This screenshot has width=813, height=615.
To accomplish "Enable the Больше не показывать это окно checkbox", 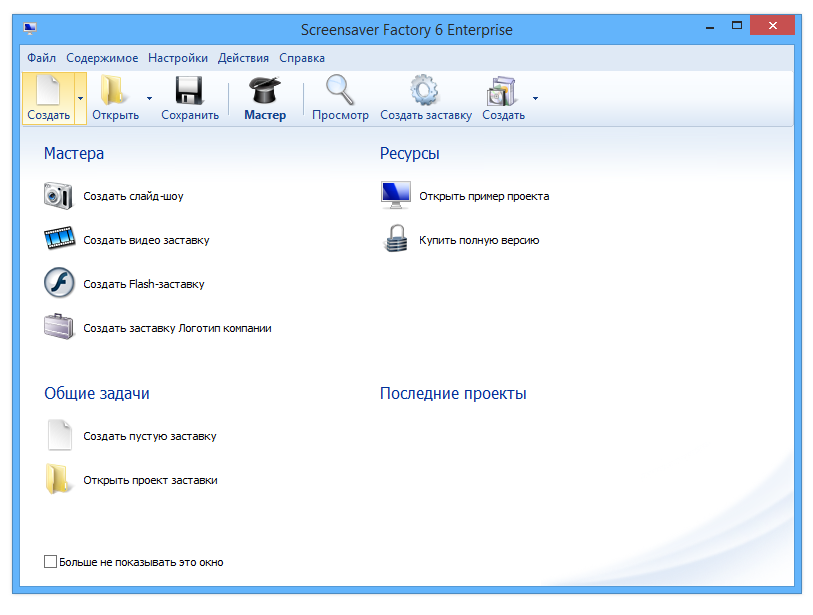I will point(50,561).
